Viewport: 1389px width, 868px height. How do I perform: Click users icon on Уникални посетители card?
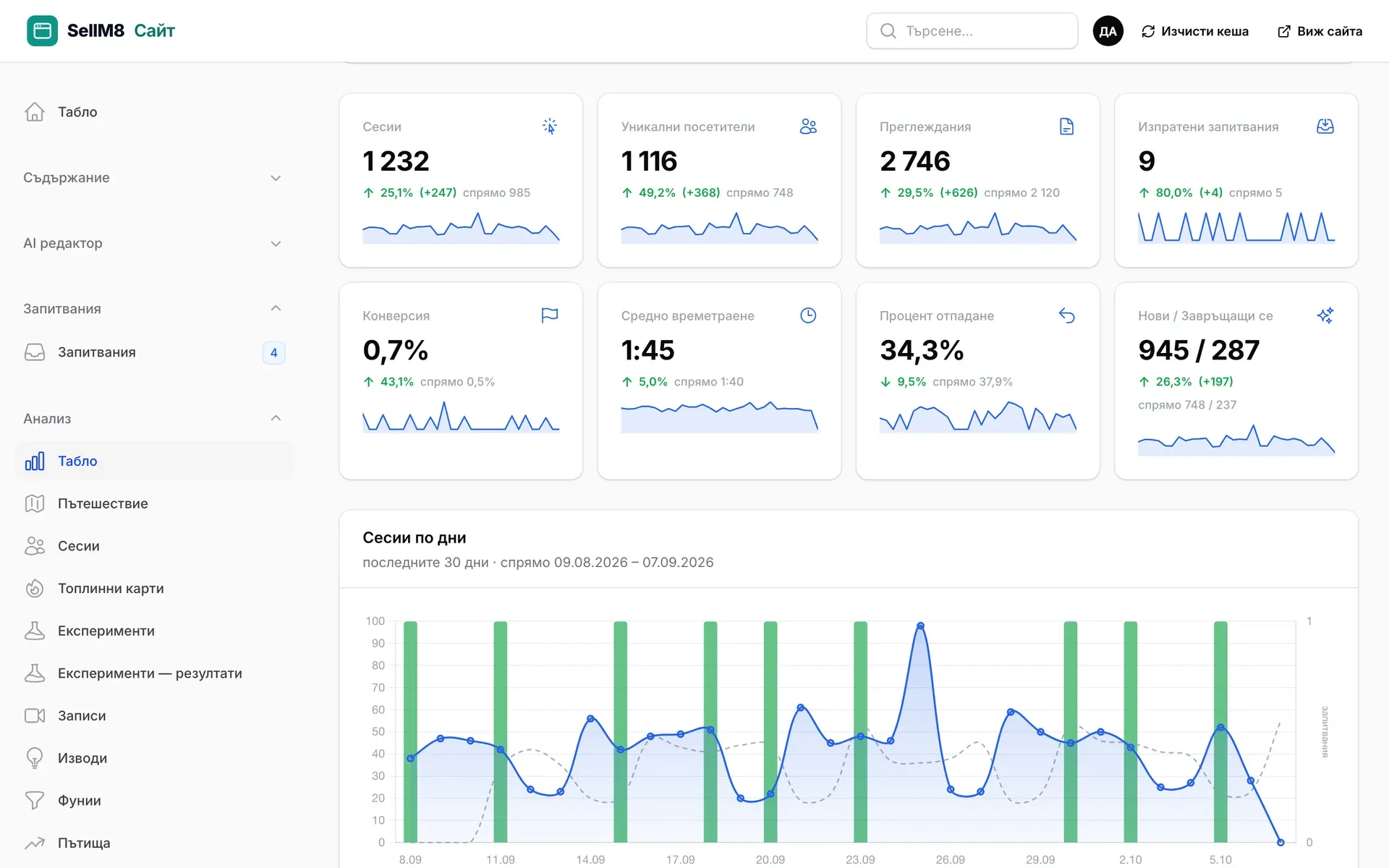coord(808,127)
